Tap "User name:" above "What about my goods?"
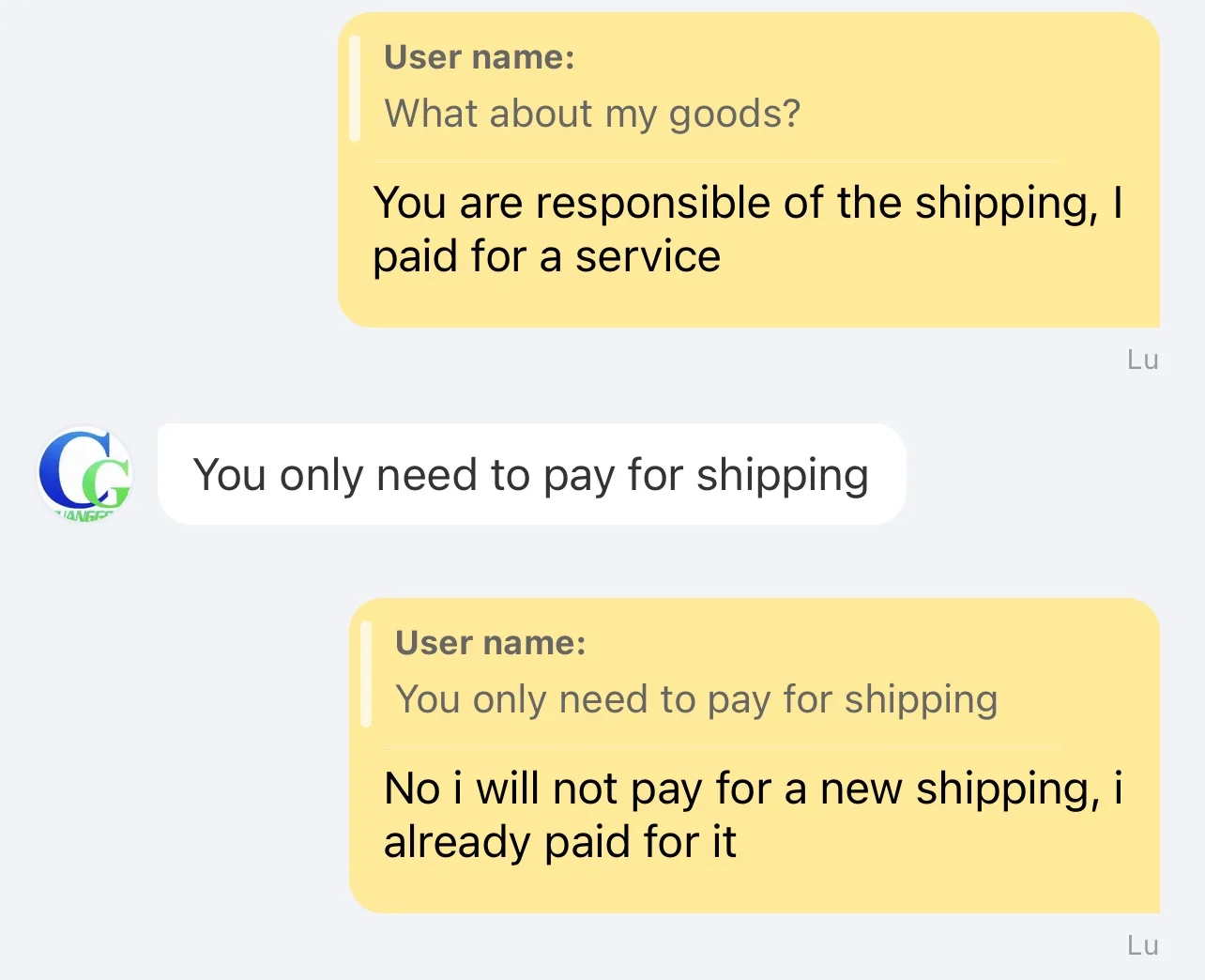 tap(479, 57)
